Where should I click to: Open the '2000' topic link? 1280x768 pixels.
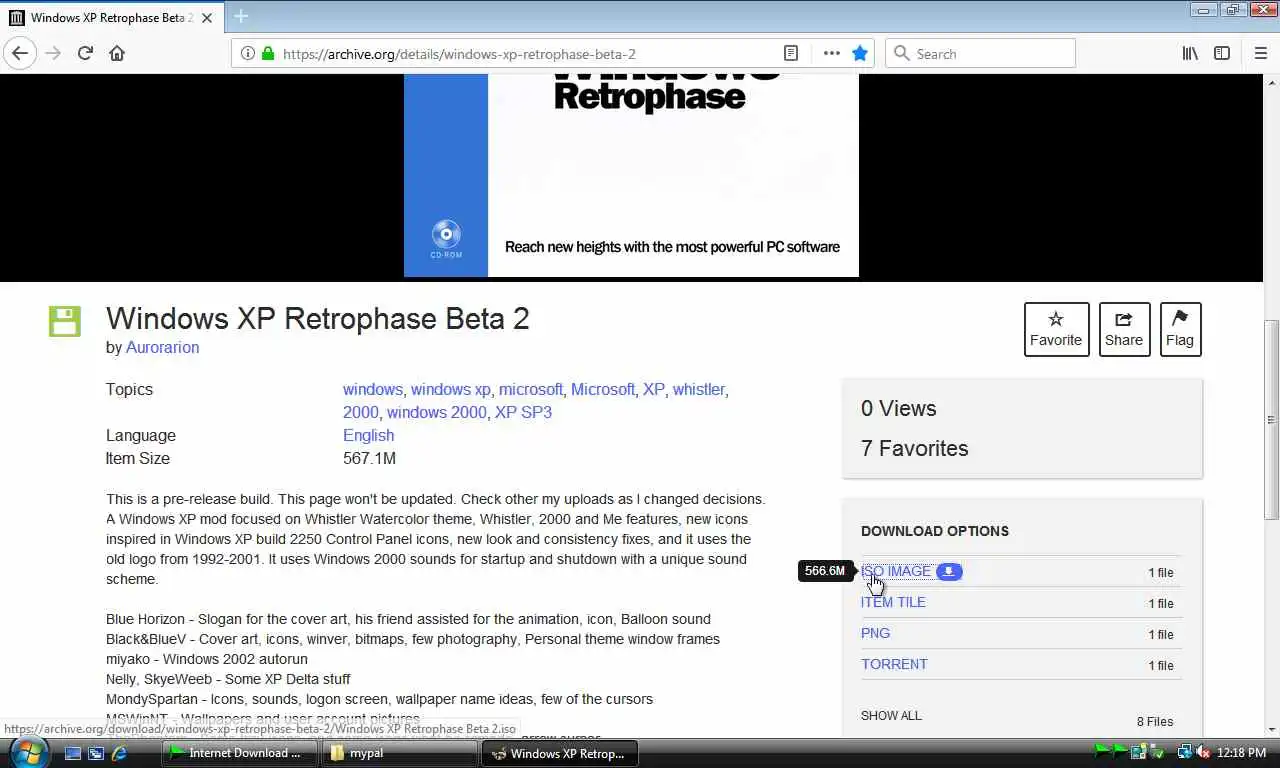[360, 412]
